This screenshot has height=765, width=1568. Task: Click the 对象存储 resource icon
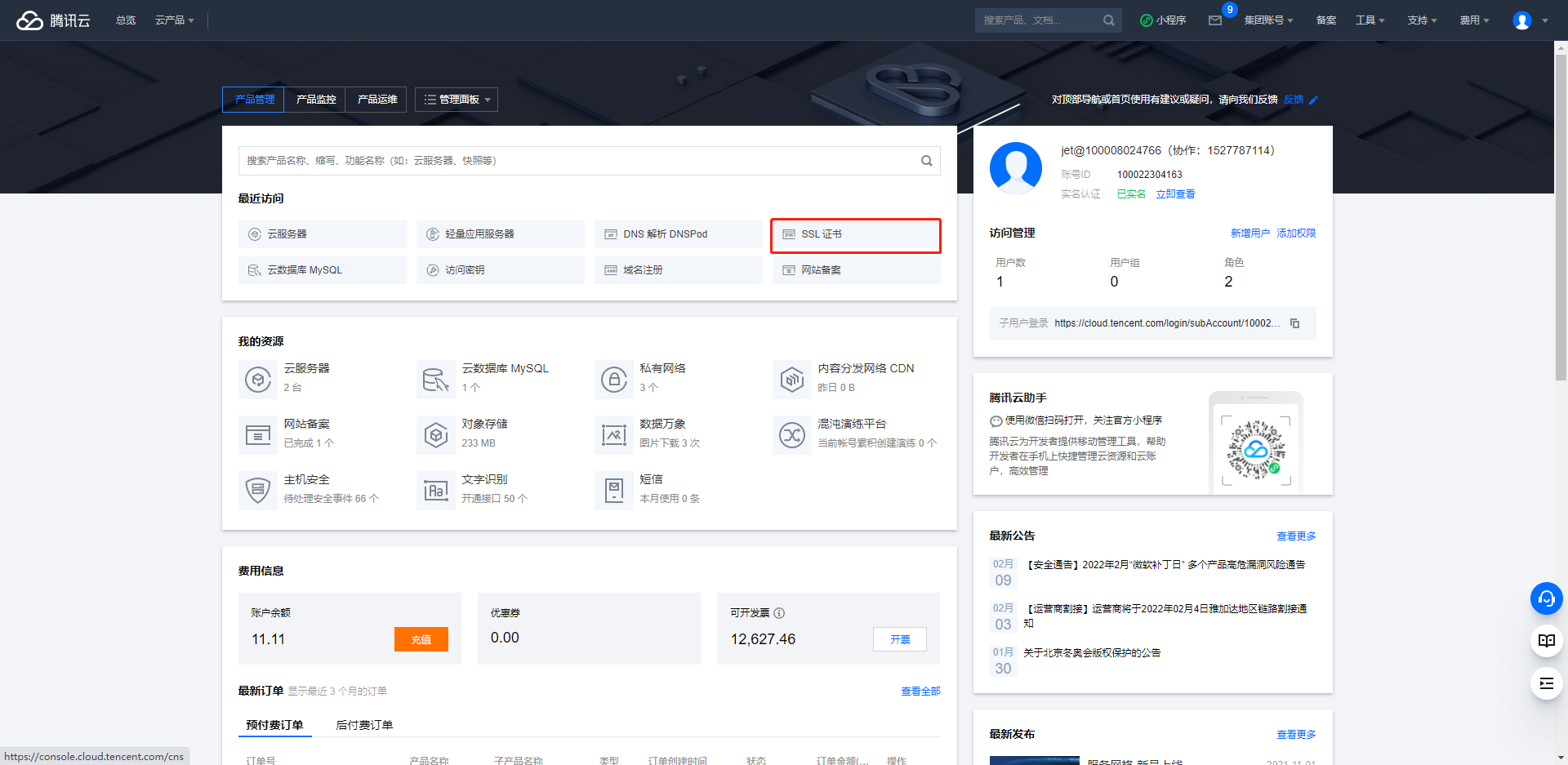pyautogui.click(x=436, y=435)
